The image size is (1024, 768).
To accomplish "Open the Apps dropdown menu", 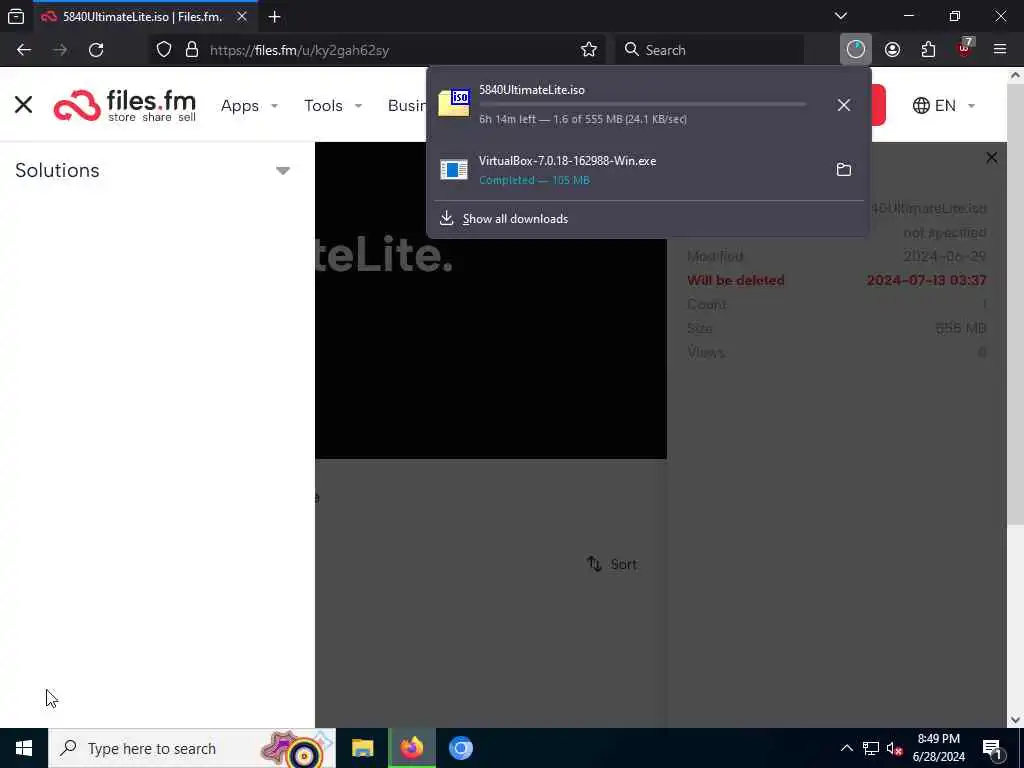I will click(x=249, y=105).
